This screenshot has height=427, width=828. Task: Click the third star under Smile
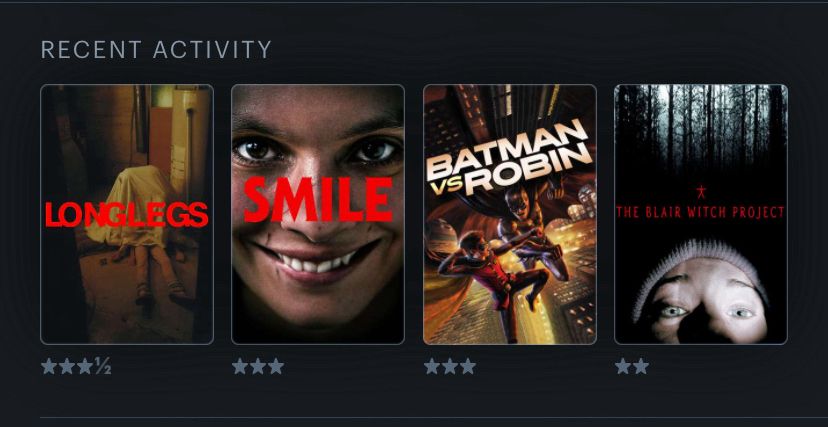pos(276,366)
